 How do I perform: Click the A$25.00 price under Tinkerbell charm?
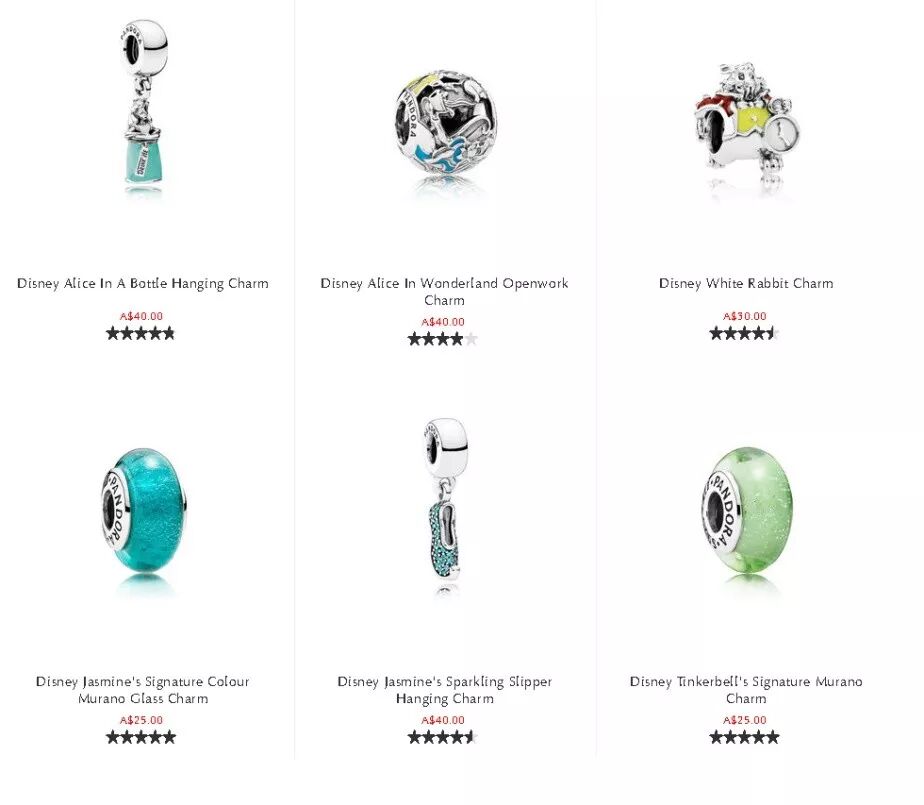745,720
